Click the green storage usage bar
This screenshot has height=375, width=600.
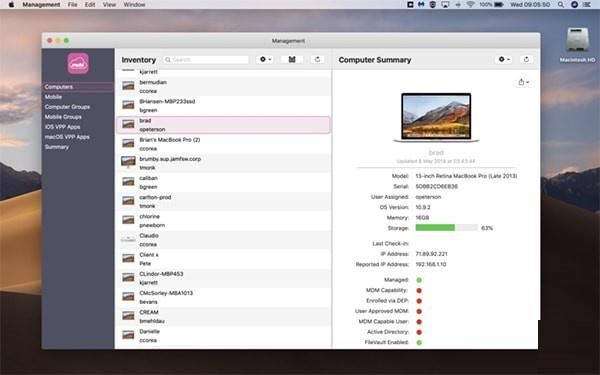coord(435,228)
